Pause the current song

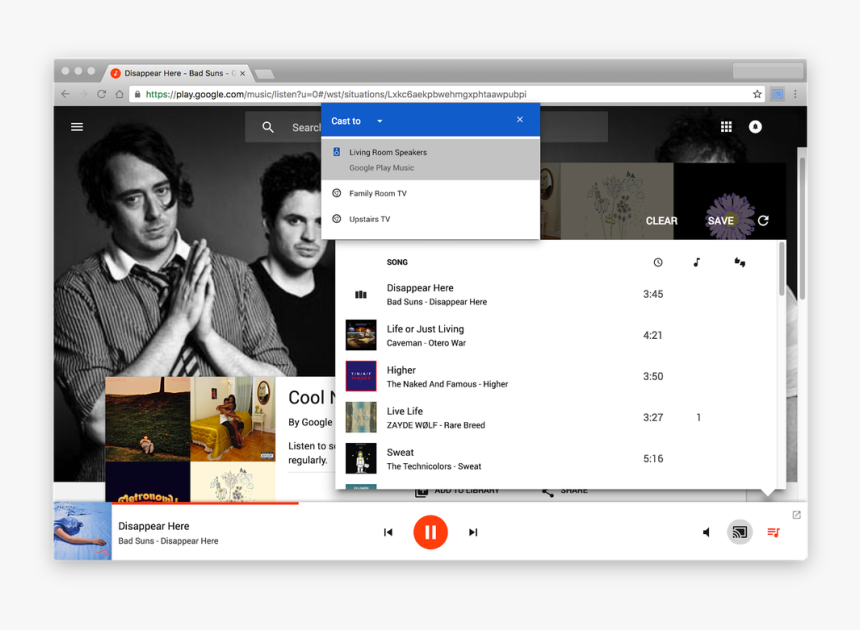[431, 532]
